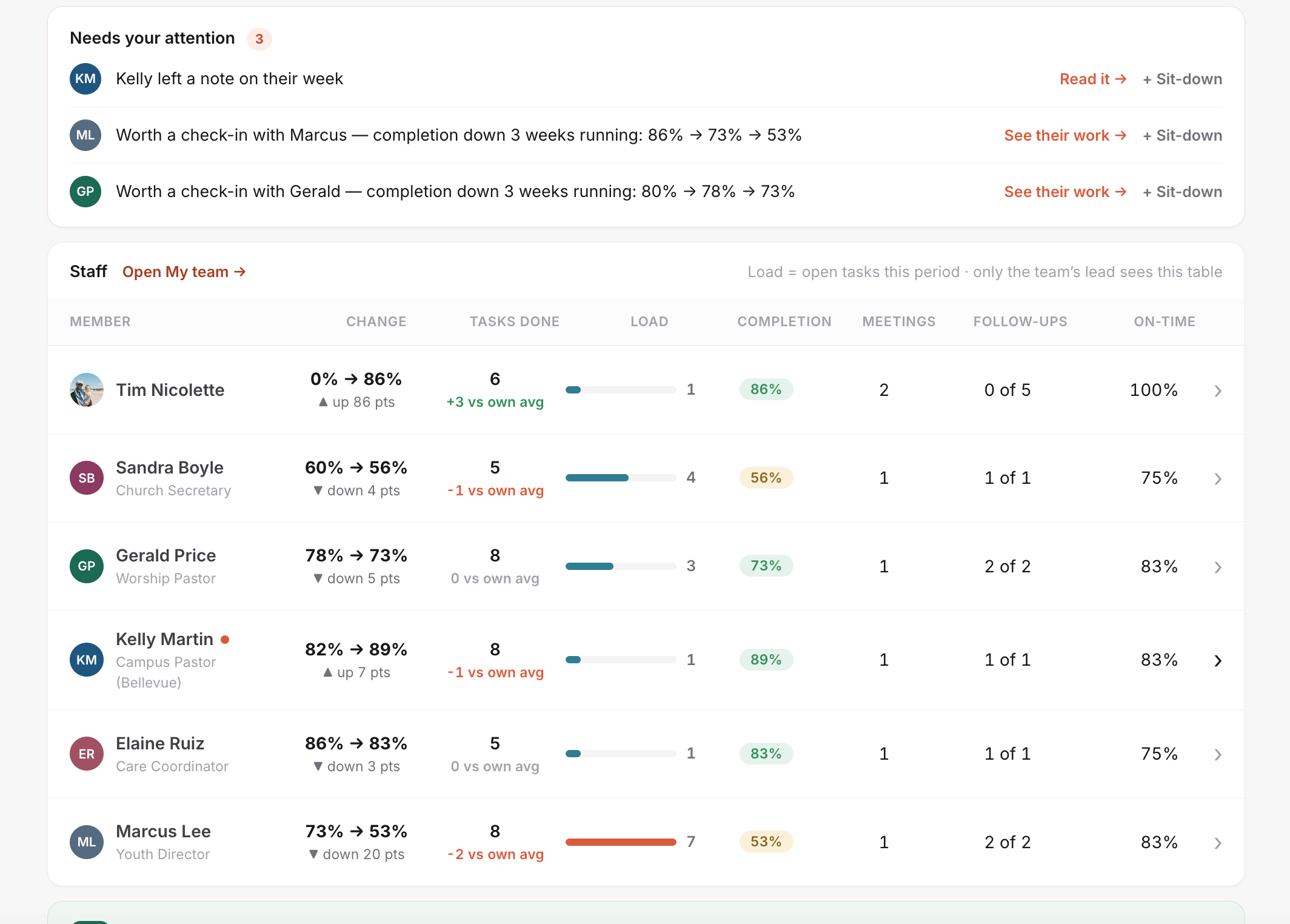Click the LOAD column header
This screenshot has height=924, width=1290.
649,321
